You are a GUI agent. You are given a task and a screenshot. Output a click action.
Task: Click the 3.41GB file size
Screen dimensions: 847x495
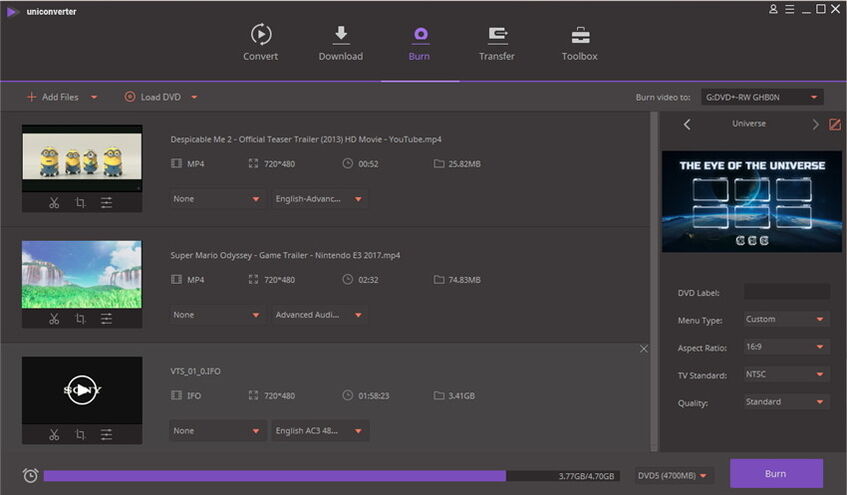(461, 396)
